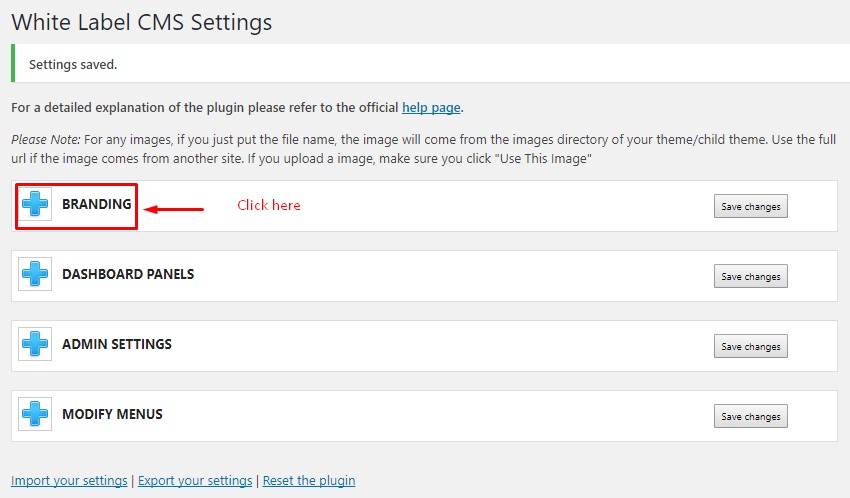Save changes for Modify Menus
850x498 pixels.
pos(750,416)
